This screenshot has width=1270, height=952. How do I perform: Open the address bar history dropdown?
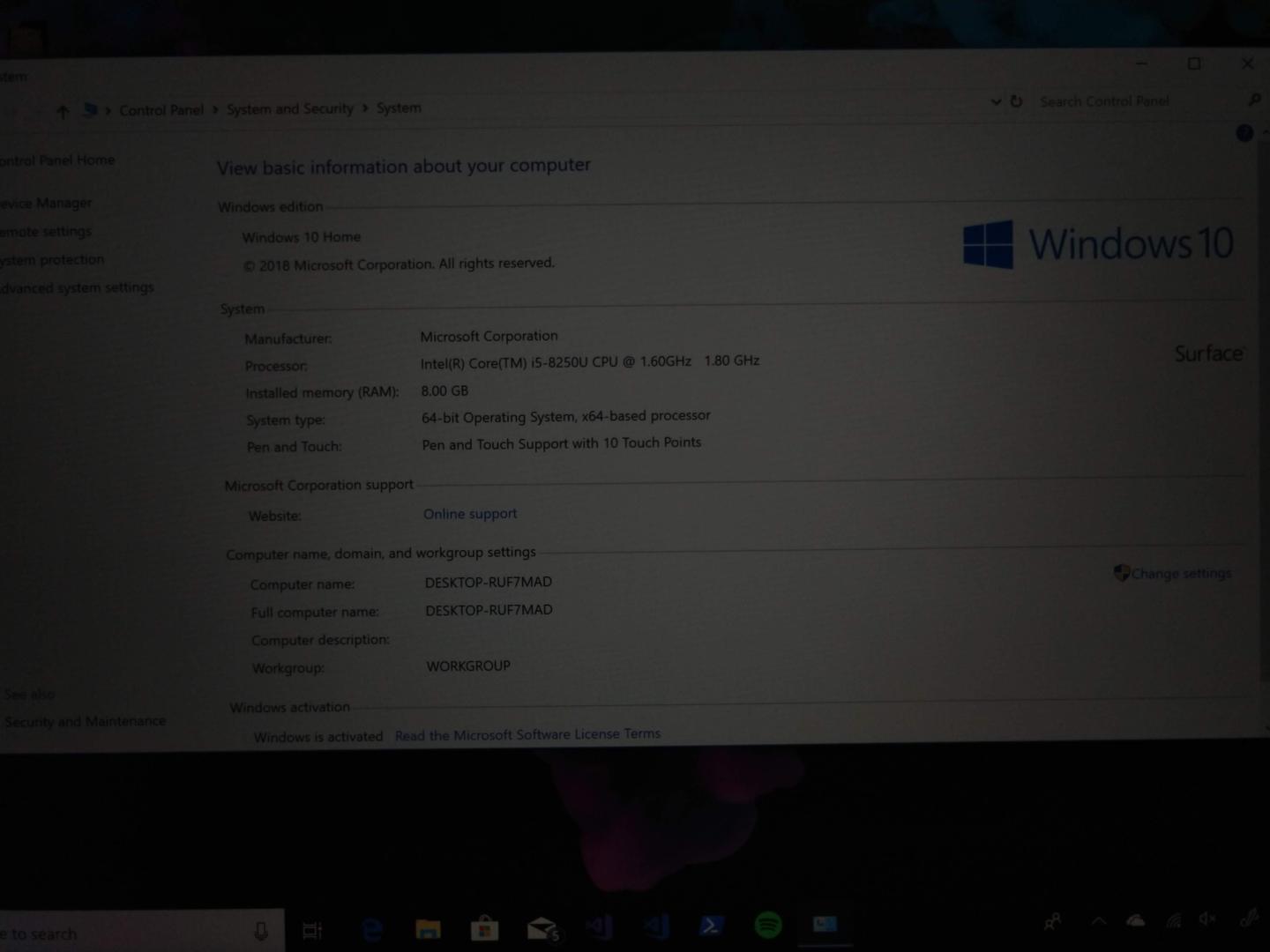(x=996, y=101)
